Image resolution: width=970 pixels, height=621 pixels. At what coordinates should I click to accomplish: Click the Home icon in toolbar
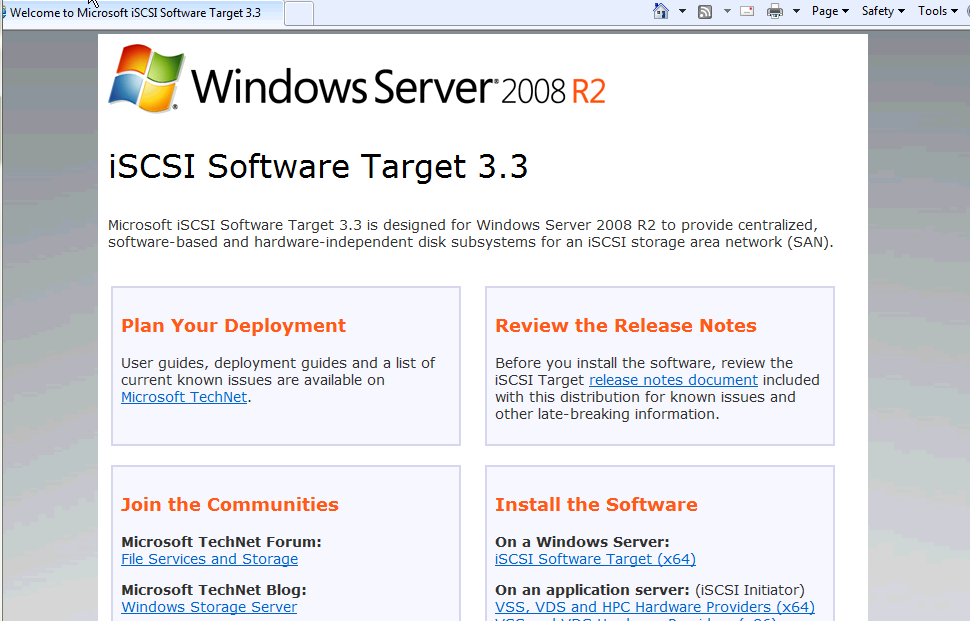(x=661, y=11)
